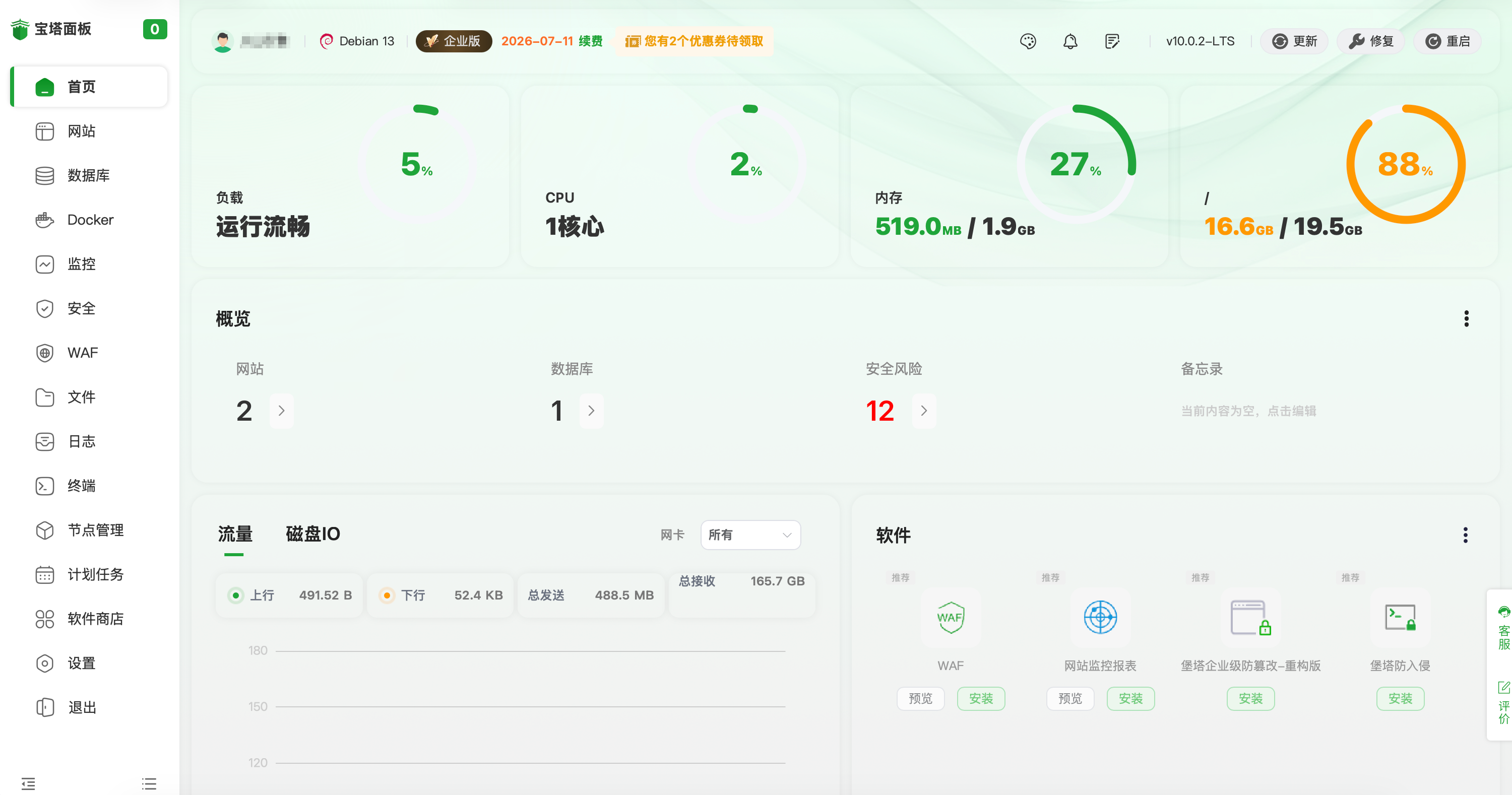Switch to the Disk IO tab
The height and width of the screenshot is (795, 1512).
(312, 534)
